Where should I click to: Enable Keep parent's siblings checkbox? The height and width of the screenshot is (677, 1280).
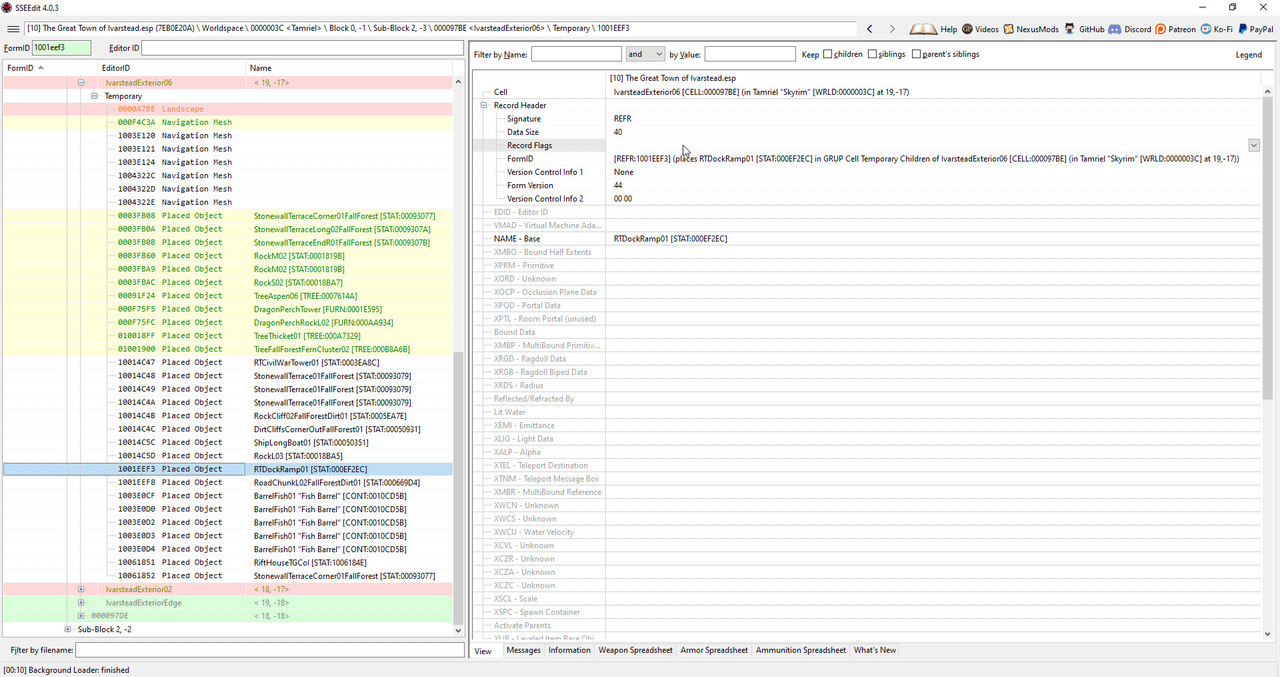pos(916,54)
